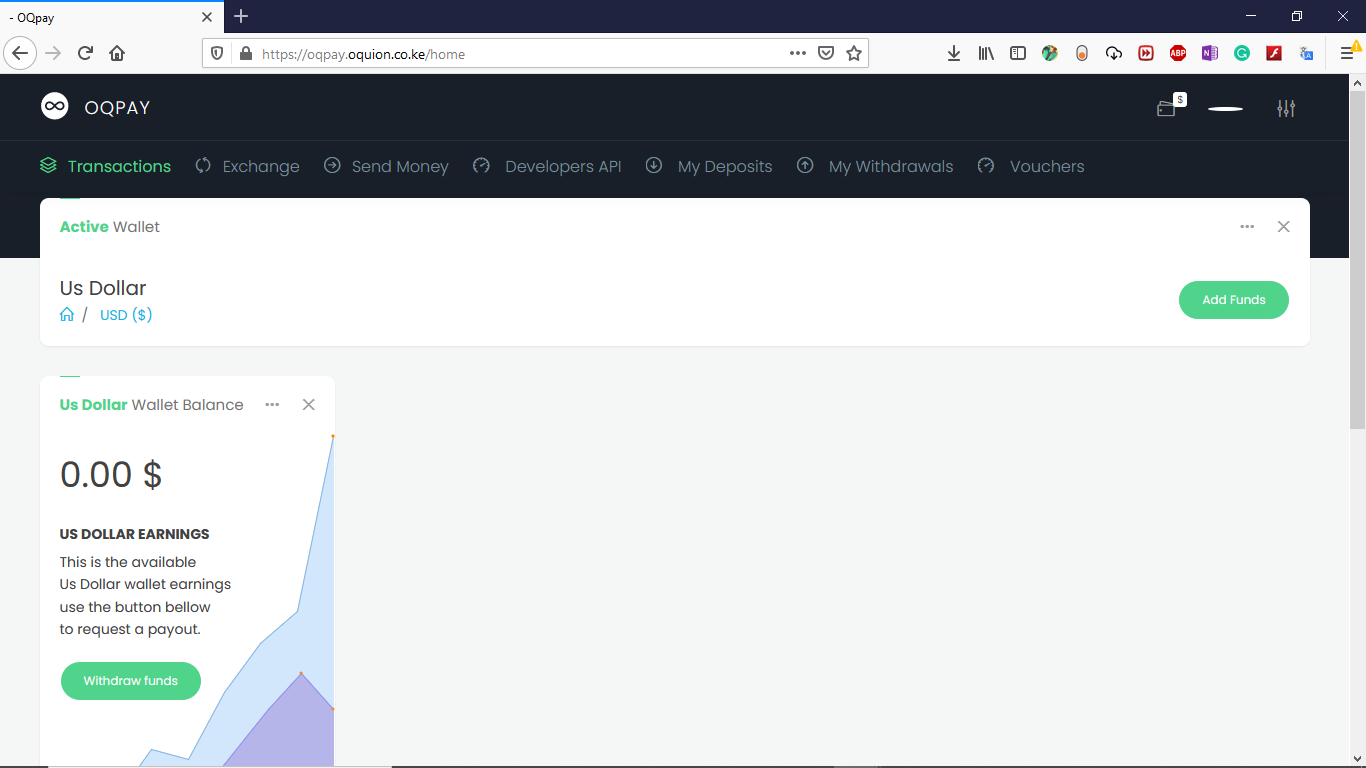The width and height of the screenshot is (1366, 768).
Task: Click the site security padlock icon
Action: (245, 54)
